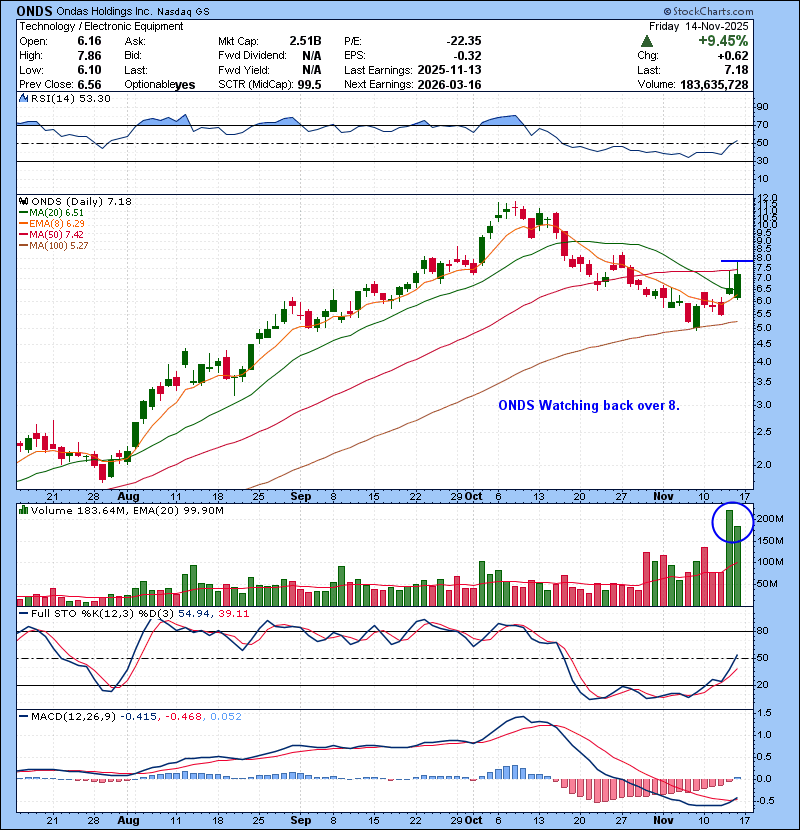Click the Fwd Yield label
Image resolution: width=800 pixels, height=830 pixels.
tap(244, 70)
